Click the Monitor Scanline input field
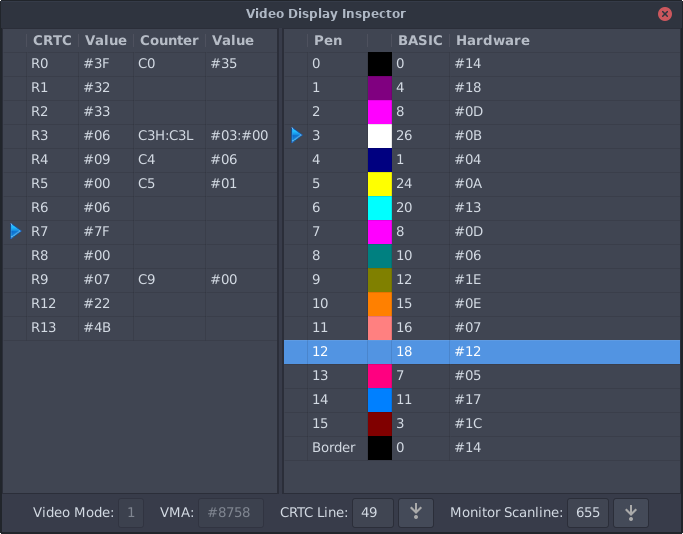 588,512
